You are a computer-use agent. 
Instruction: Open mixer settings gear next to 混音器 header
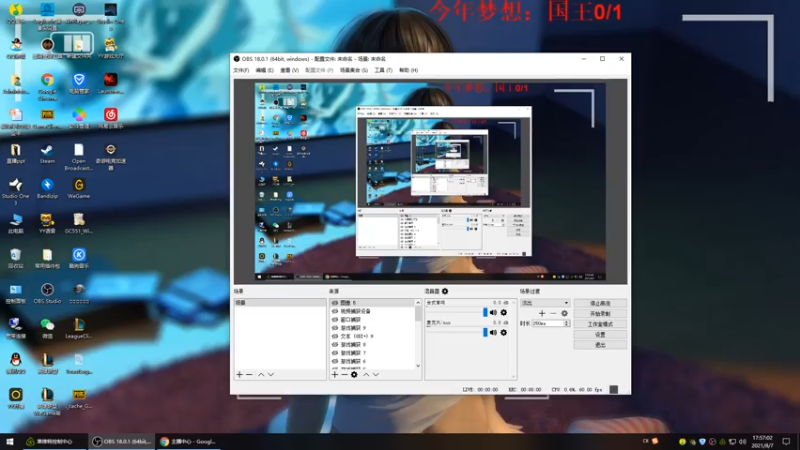point(445,291)
